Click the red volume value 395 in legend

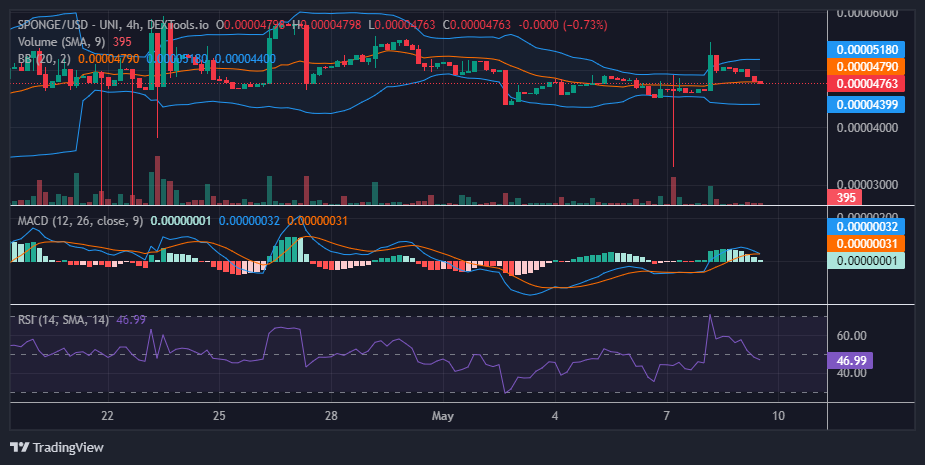click(122, 42)
